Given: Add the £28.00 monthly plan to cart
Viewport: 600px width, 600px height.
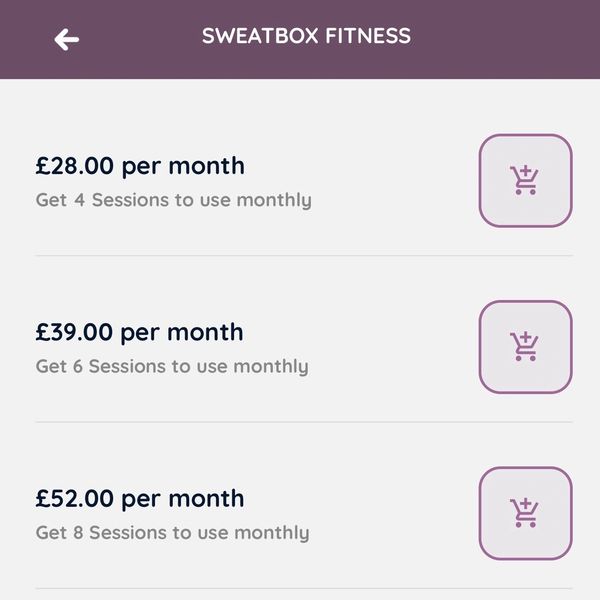Looking at the screenshot, I should point(525,181).
